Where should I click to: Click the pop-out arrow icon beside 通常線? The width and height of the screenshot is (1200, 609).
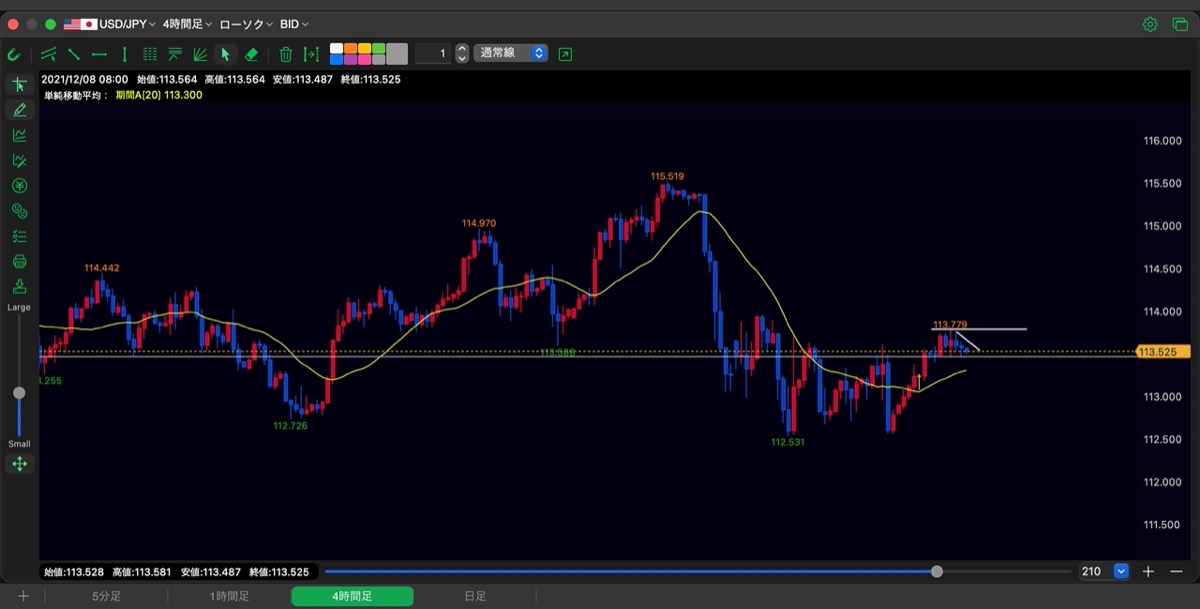coord(565,54)
